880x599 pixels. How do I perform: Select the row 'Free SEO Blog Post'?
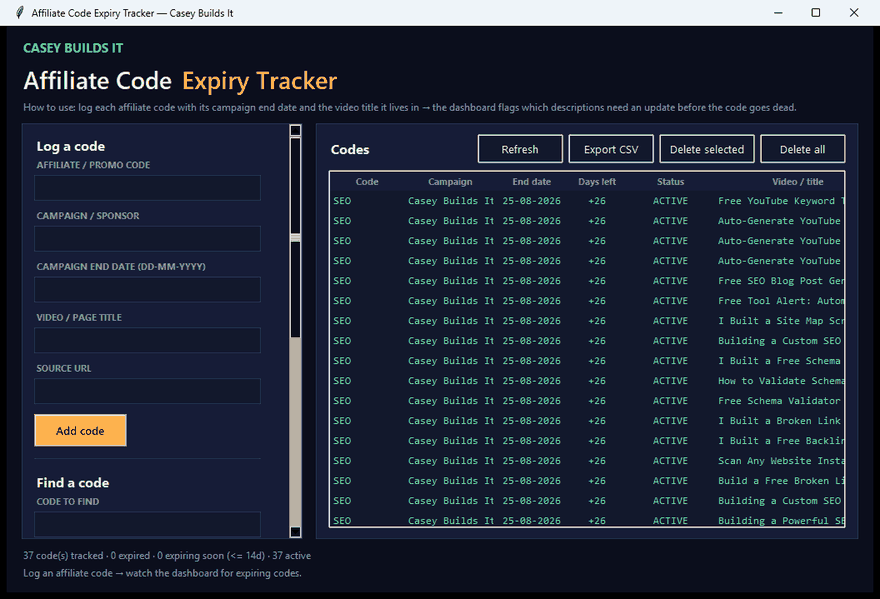point(587,281)
